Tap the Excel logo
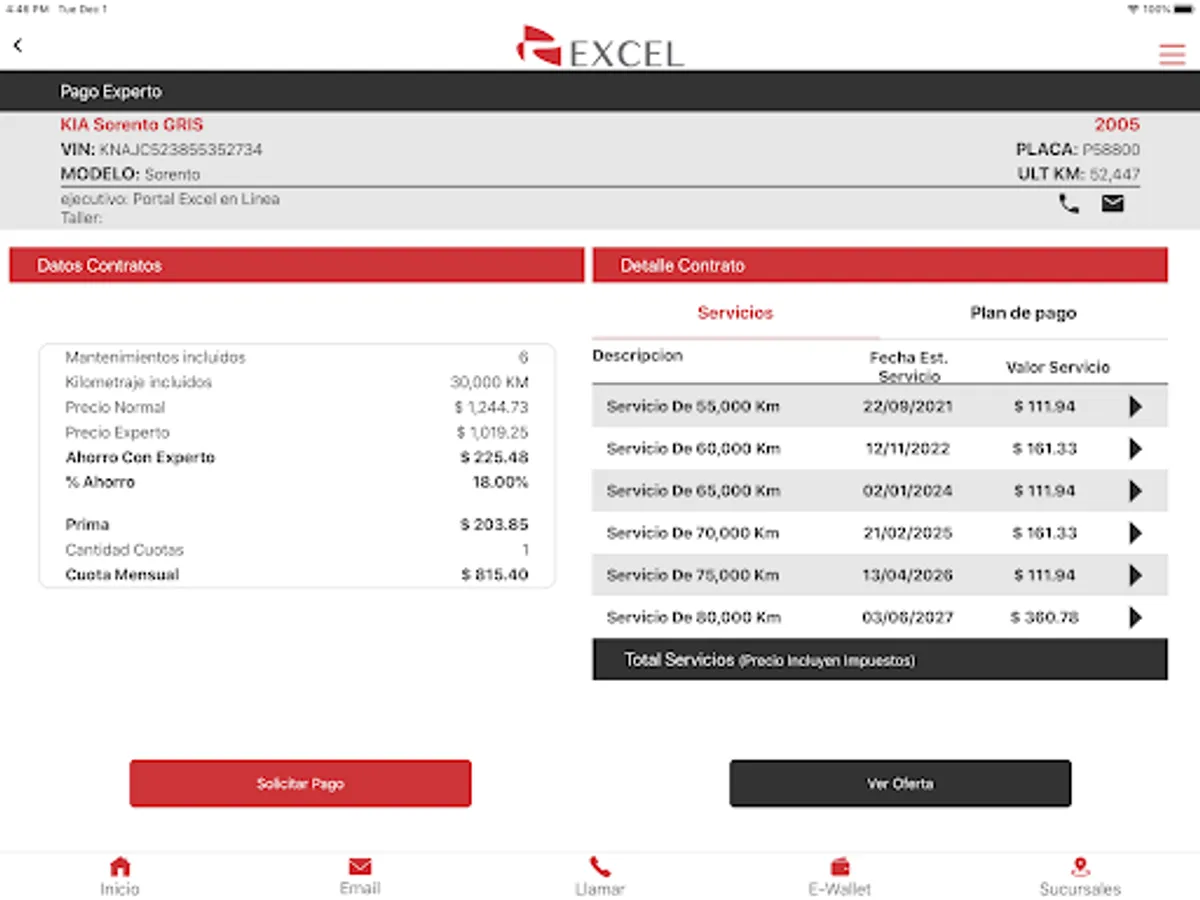The image size is (1200, 900). click(x=600, y=47)
